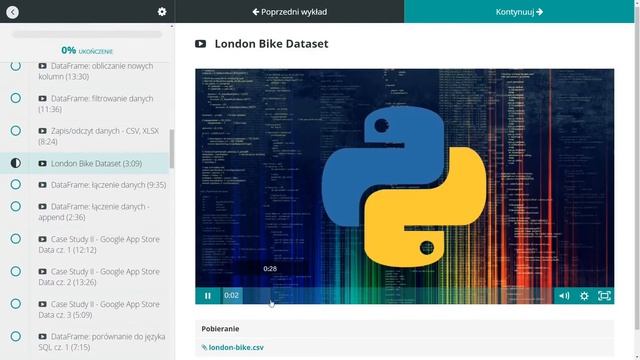
Task: Click video icon for łączenie danych - append
Action: click(42, 207)
